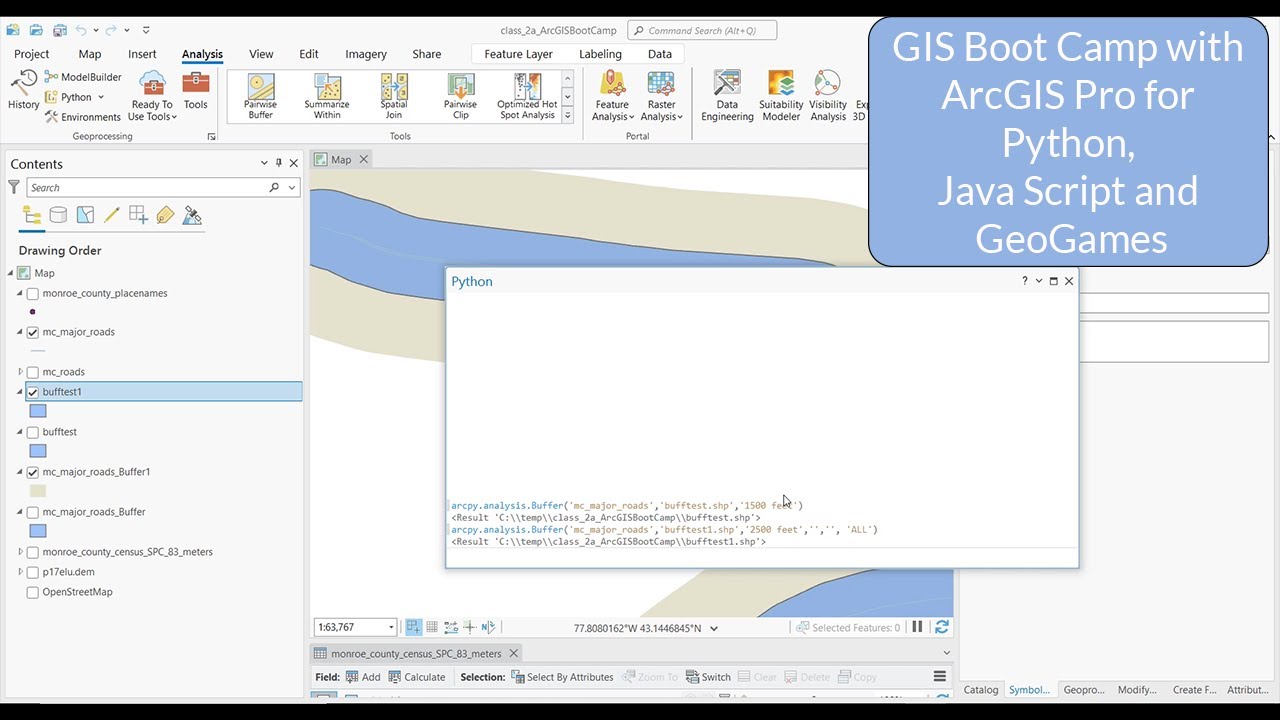Screen dimensions: 1280x720
Task: Enable monroe_county_census_SPC_83_meters layer
Action: coord(33,552)
